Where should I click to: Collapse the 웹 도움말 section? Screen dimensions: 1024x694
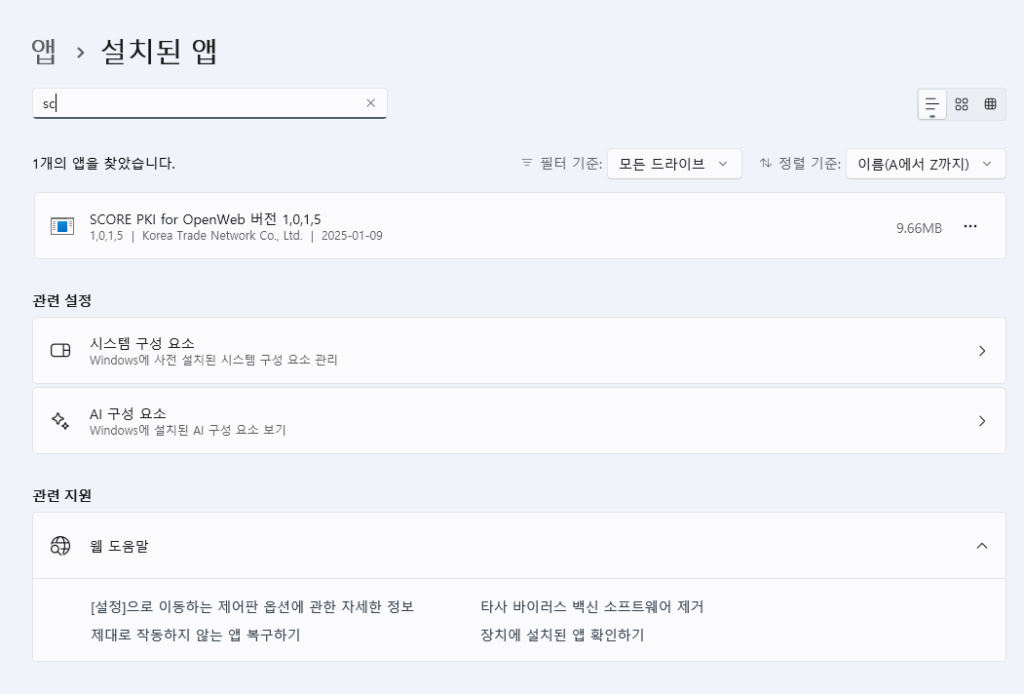tap(982, 546)
